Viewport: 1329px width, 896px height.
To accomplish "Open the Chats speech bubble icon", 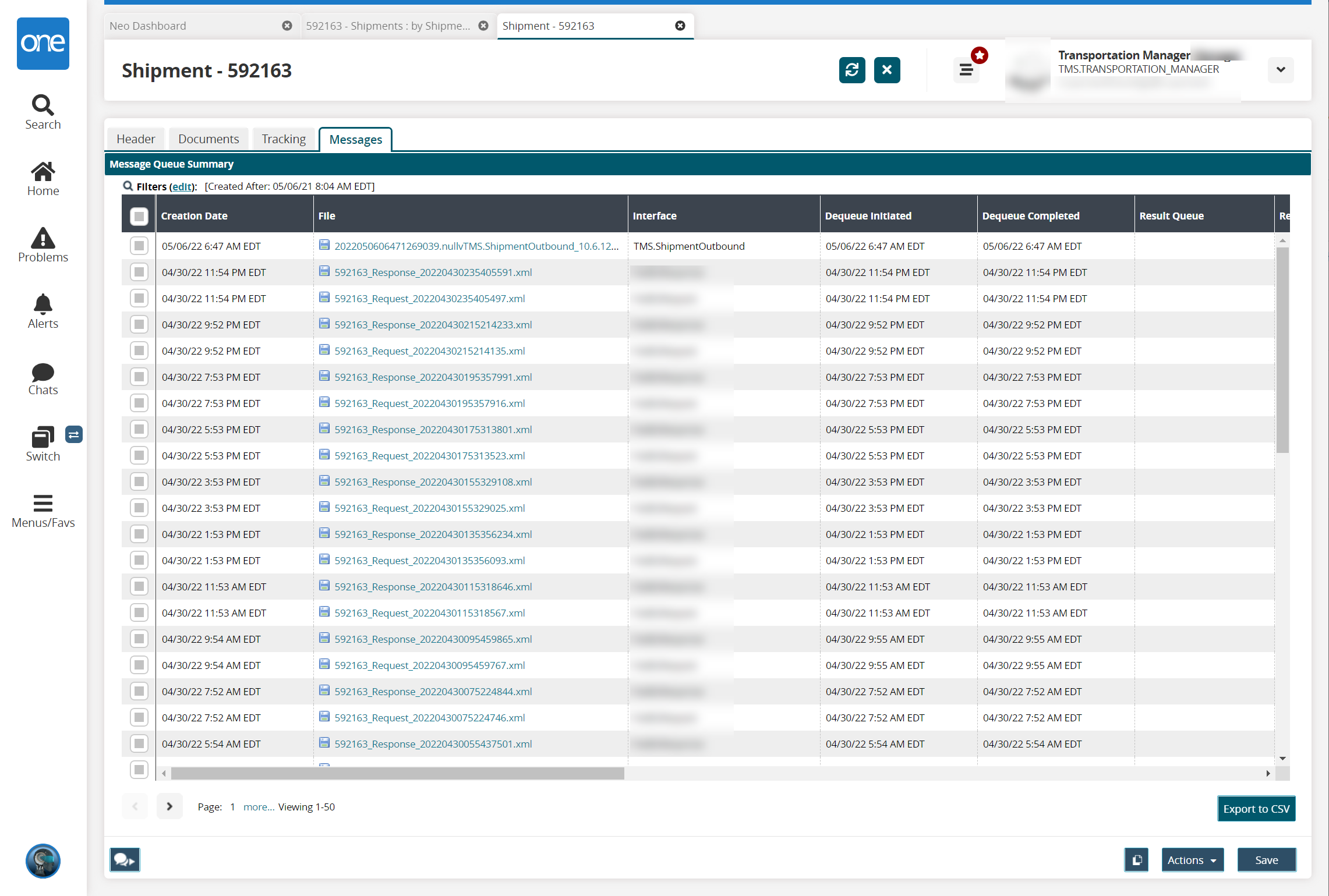I will point(43,372).
